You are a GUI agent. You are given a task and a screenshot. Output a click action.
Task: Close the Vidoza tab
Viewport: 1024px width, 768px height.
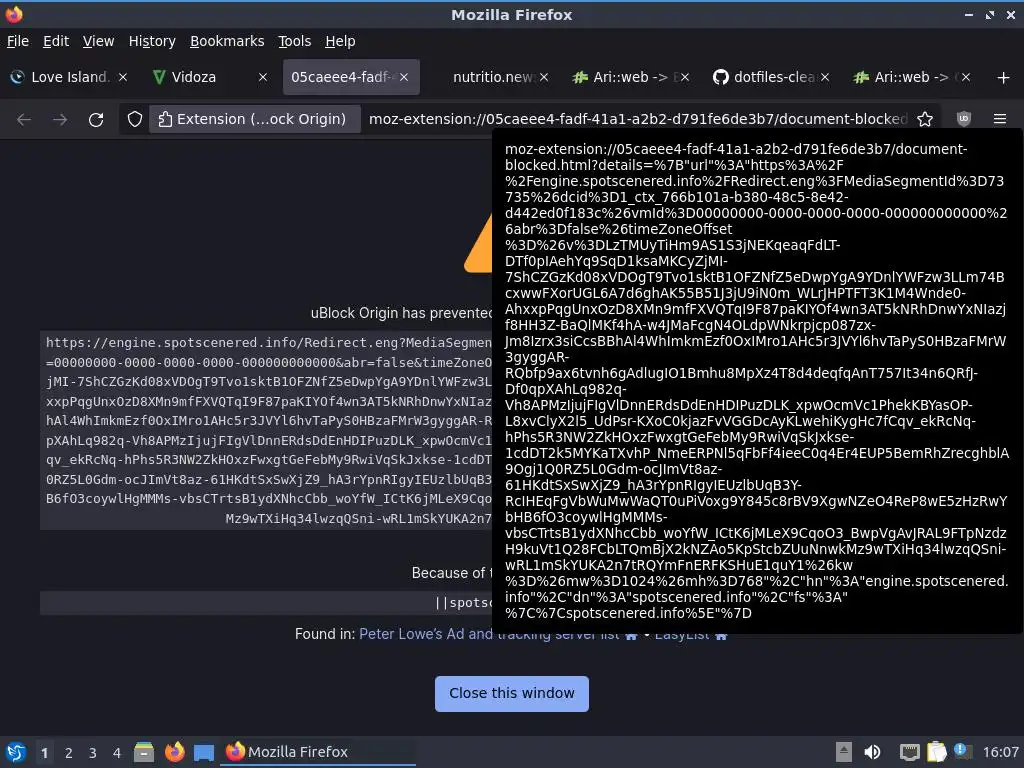pos(263,77)
